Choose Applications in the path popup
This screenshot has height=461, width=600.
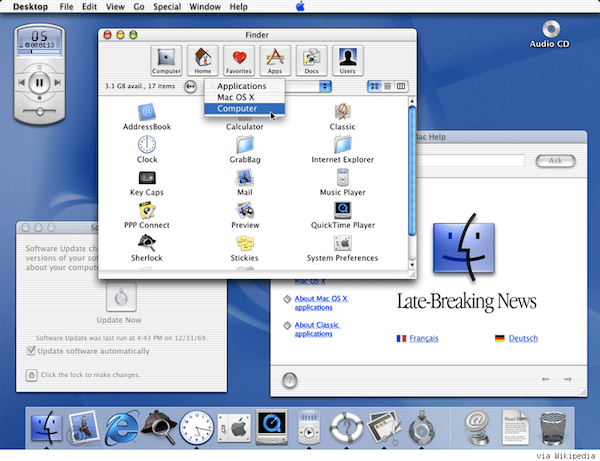click(x=245, y=86)
